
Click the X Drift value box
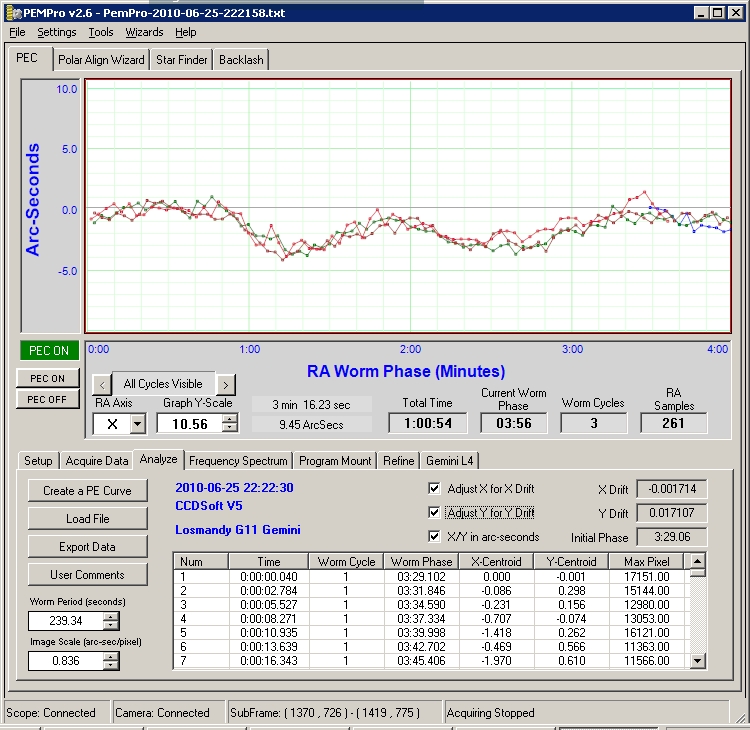click(x=672, y=489)
